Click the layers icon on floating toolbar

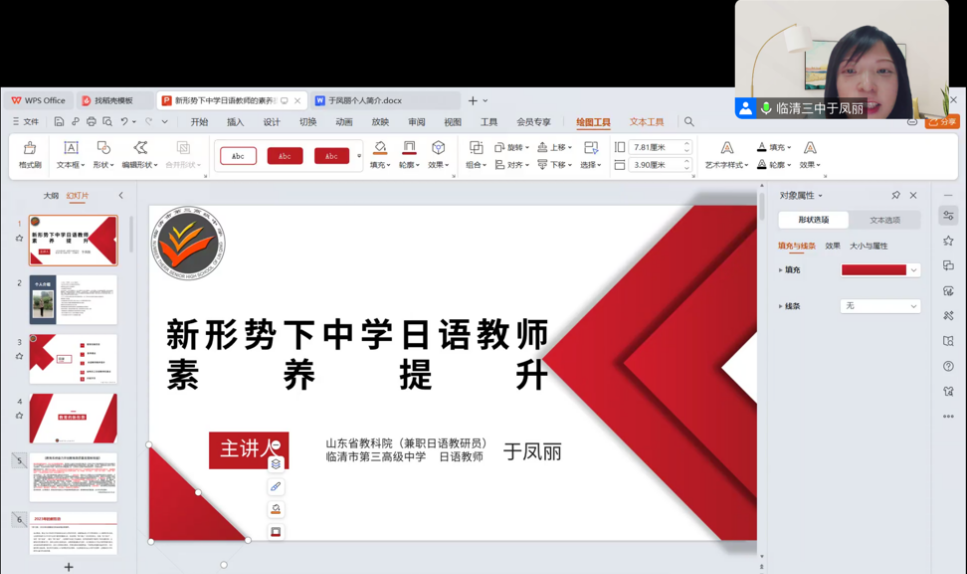276,464
